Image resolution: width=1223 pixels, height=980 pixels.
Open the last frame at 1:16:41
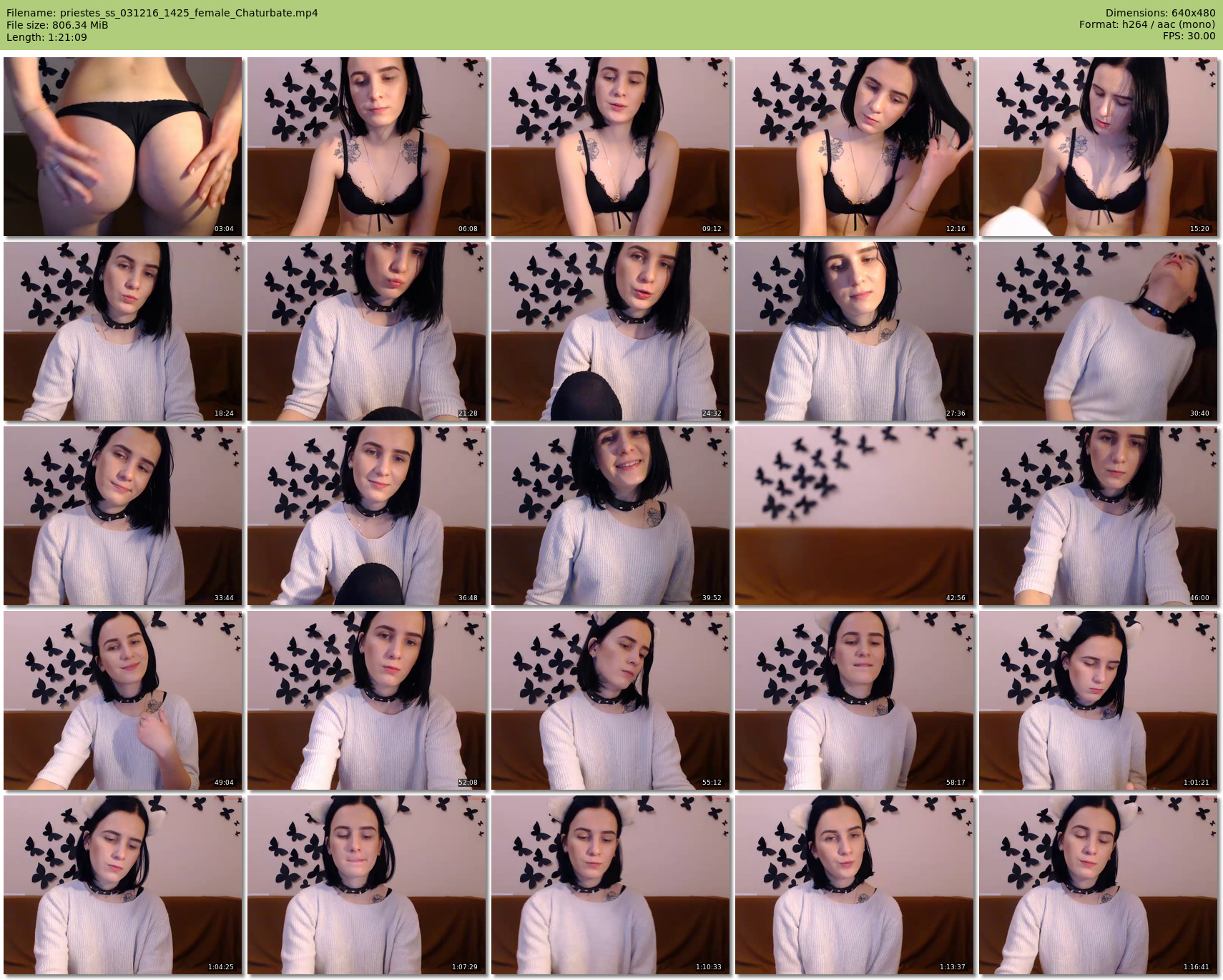[1099, 885]
